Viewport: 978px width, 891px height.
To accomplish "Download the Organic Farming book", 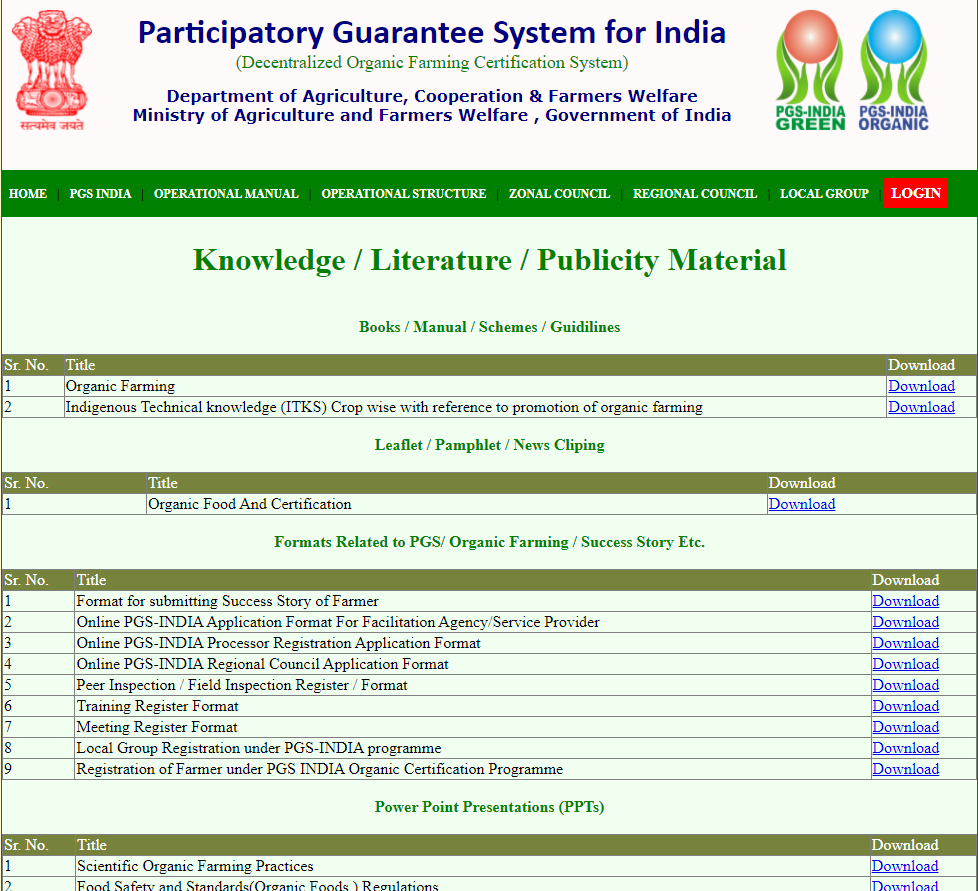I will pyautogui.click(x=921, y=386).
